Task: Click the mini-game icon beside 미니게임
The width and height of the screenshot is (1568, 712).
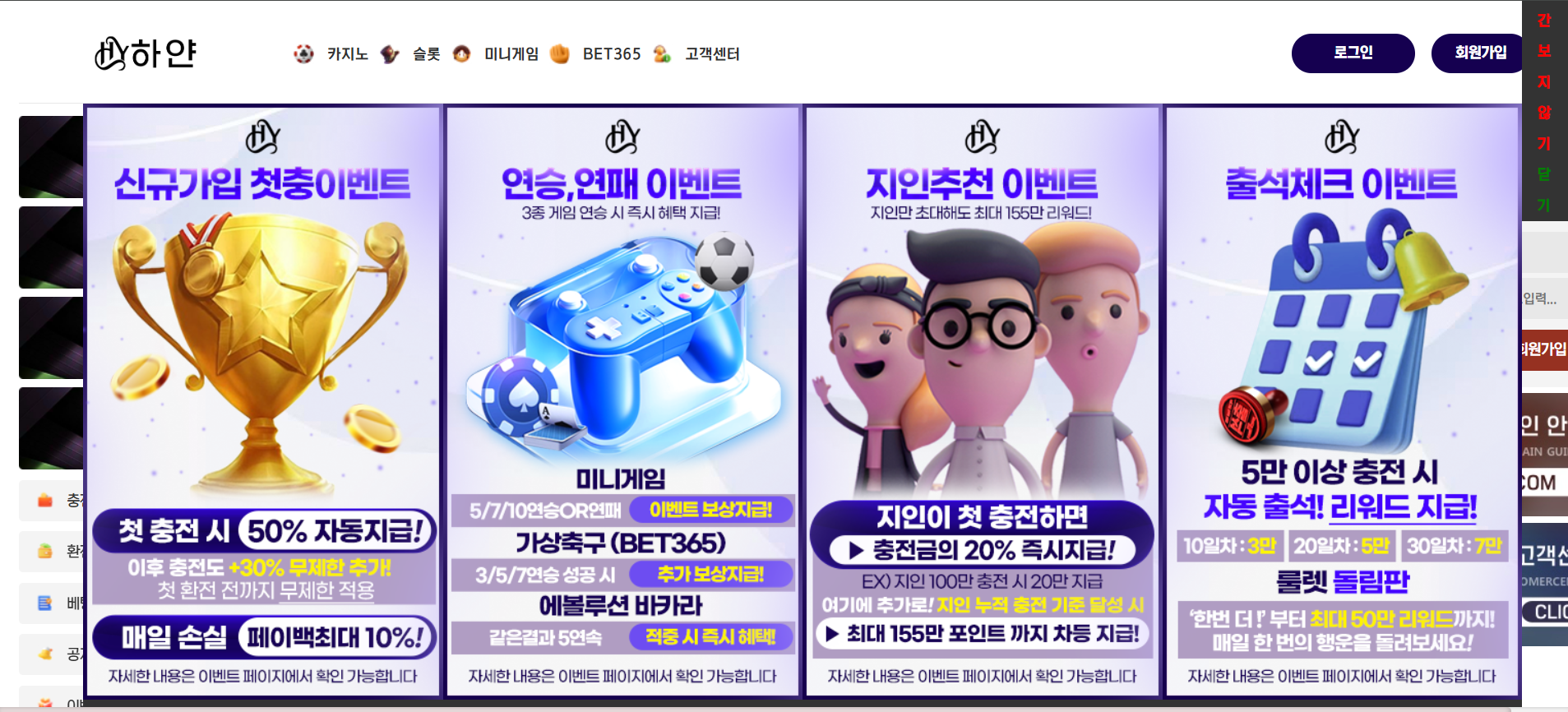Action: pyautogui.click(x=462, y=54)
